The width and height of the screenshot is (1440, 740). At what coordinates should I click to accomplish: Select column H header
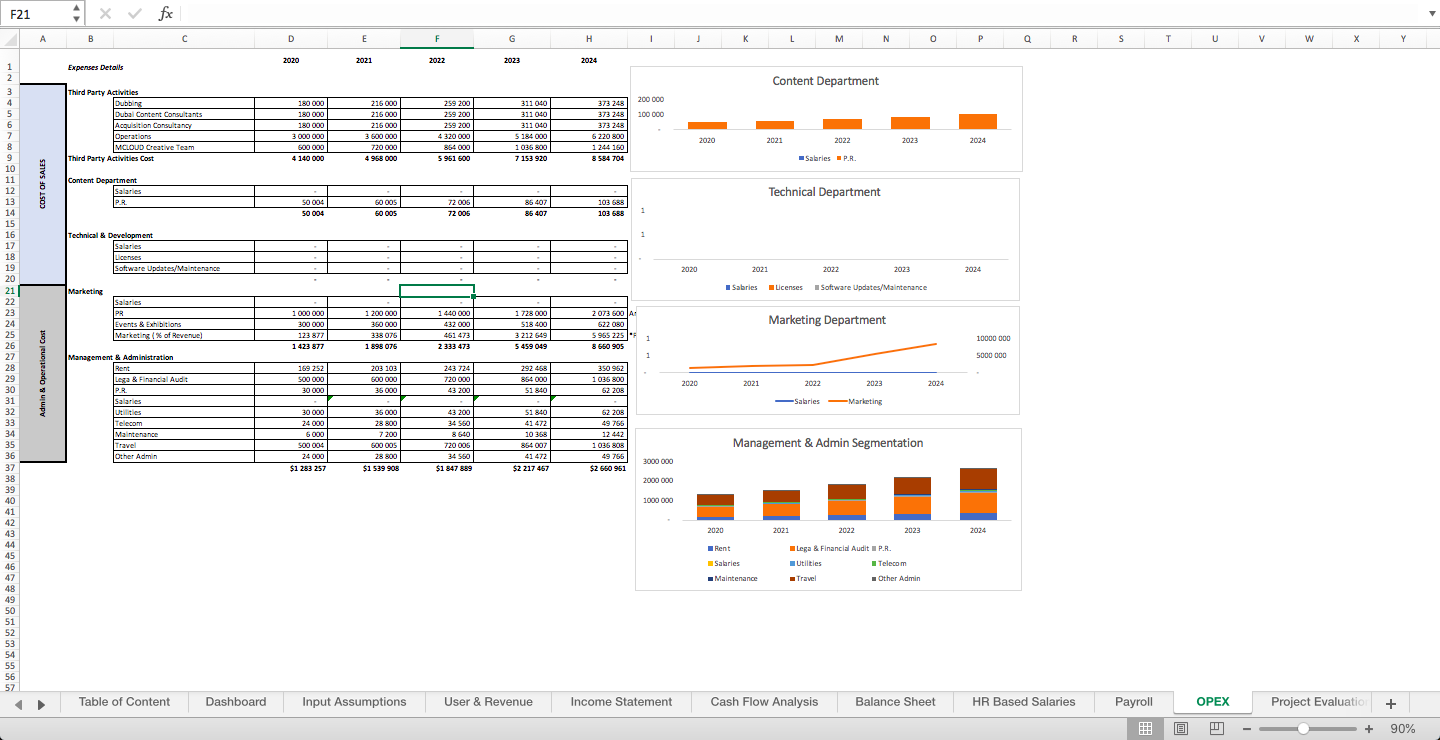coord(589,38)
